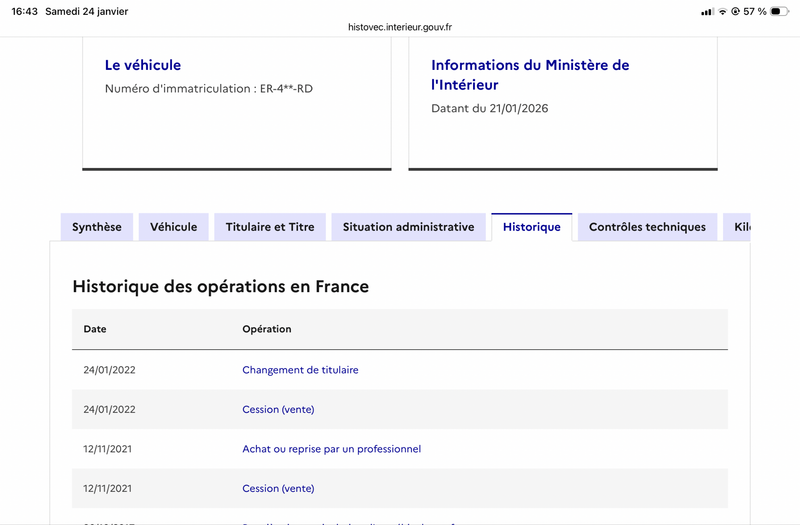Open the partially visible Kilométrage tab
Viewport: 800px width, 525px height.
coord(738,227)
